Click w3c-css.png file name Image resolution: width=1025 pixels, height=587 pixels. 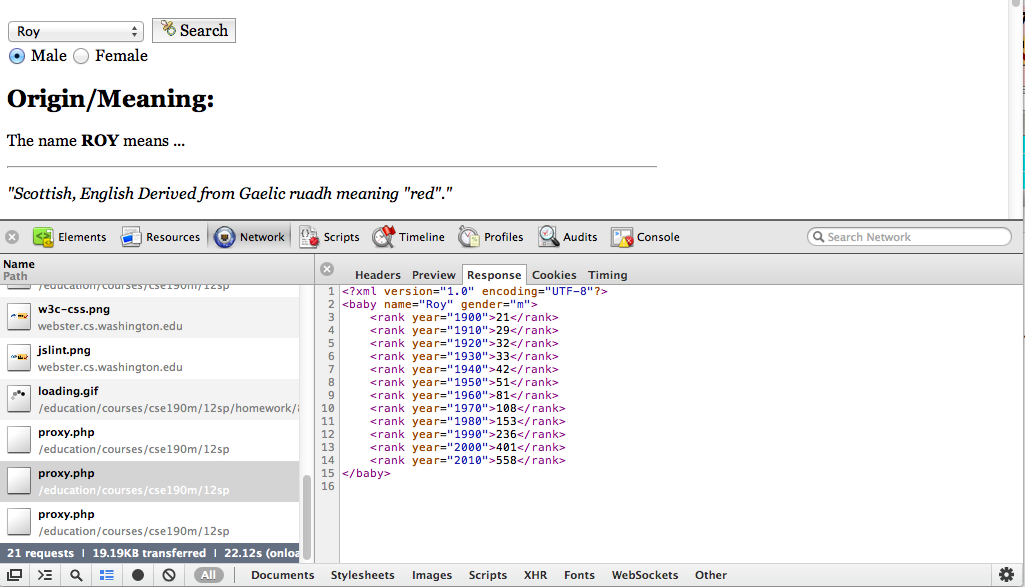click(74, 309)
